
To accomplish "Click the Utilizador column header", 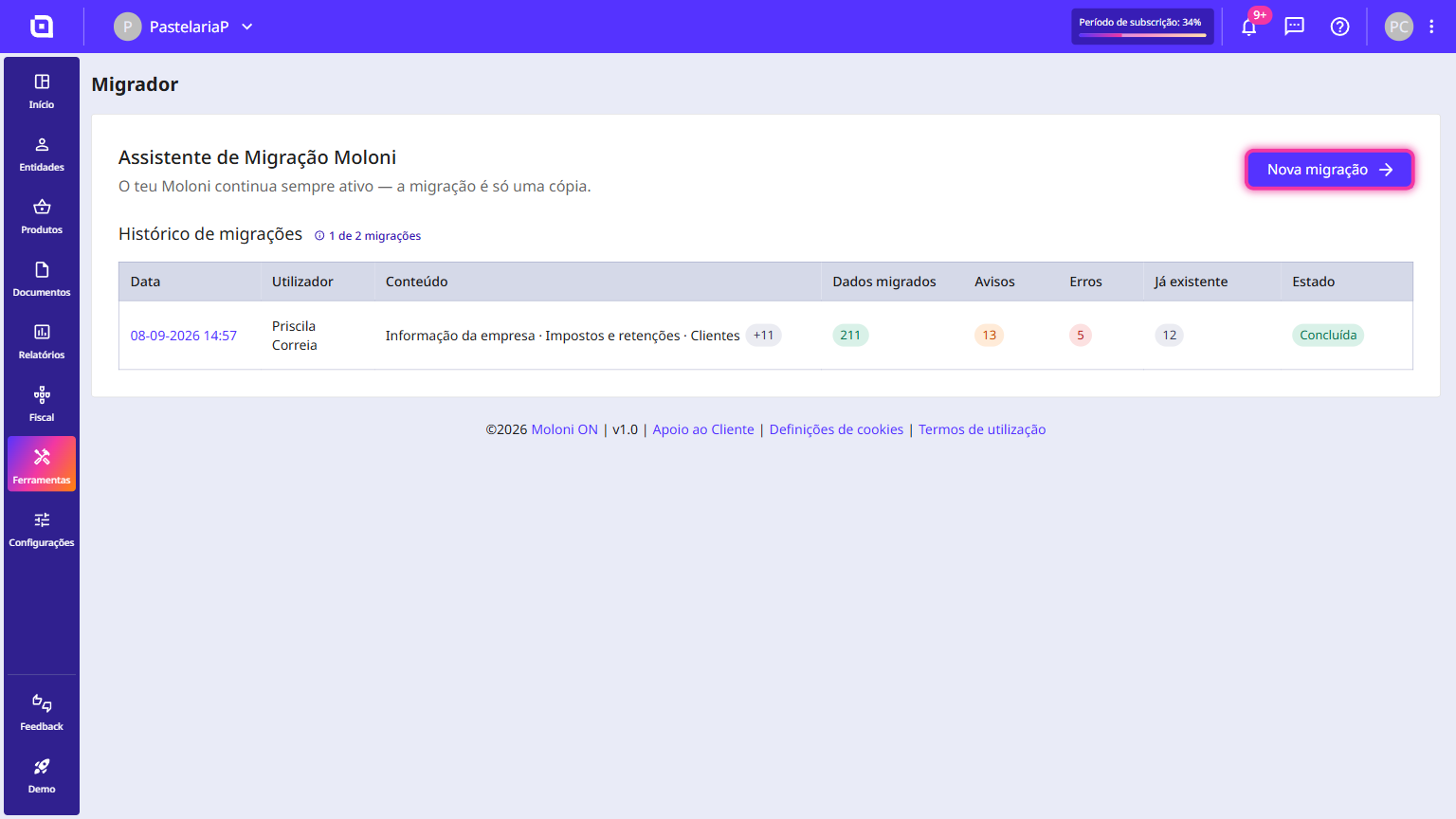I will point(317,282).
